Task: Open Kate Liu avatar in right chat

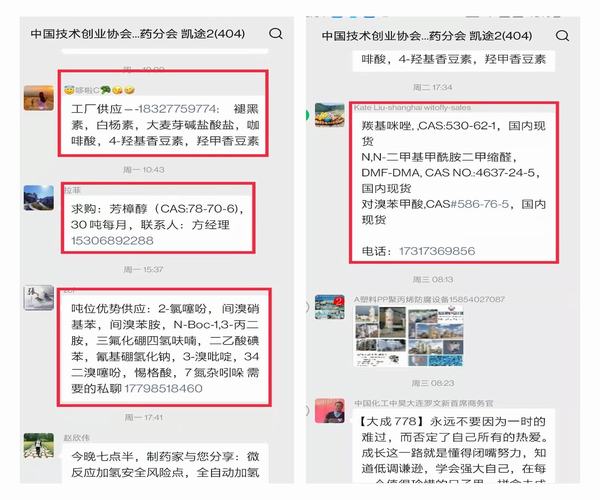Action: 329,115
